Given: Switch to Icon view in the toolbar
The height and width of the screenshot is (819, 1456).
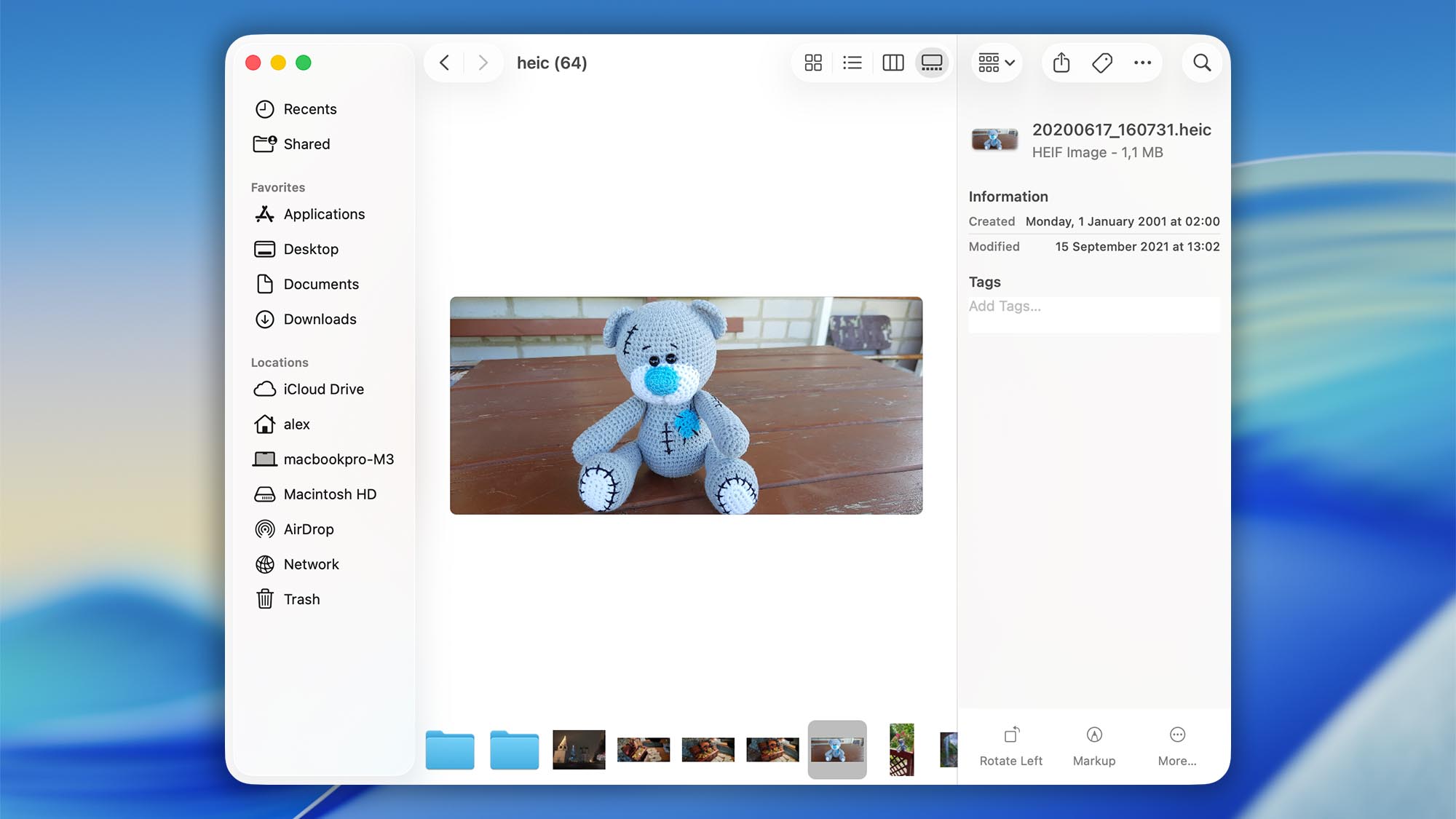Looking at the screenshot, I should click(x=813, y=63).
